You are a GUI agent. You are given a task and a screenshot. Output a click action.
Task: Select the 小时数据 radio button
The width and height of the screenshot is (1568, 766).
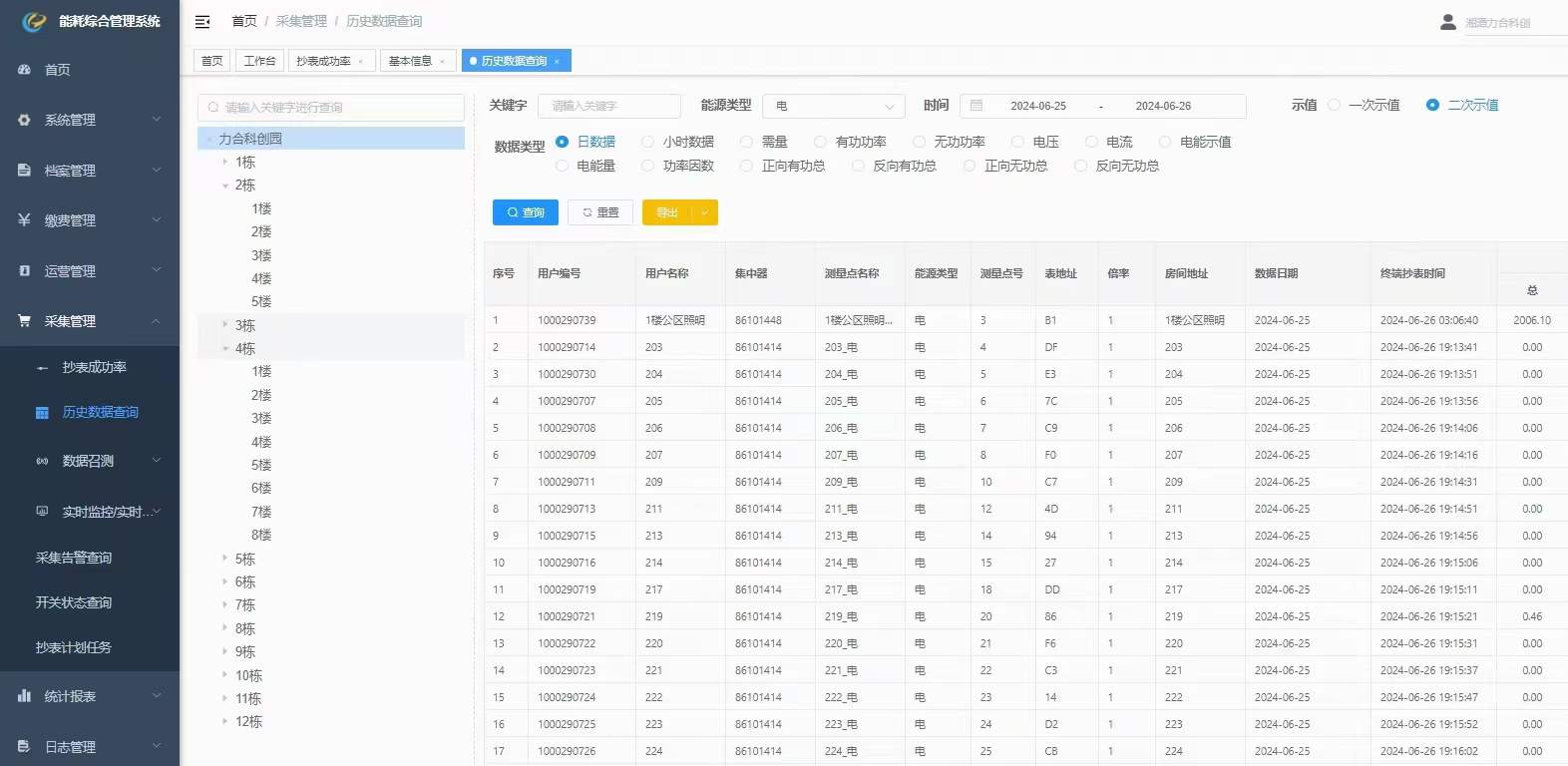648,142
